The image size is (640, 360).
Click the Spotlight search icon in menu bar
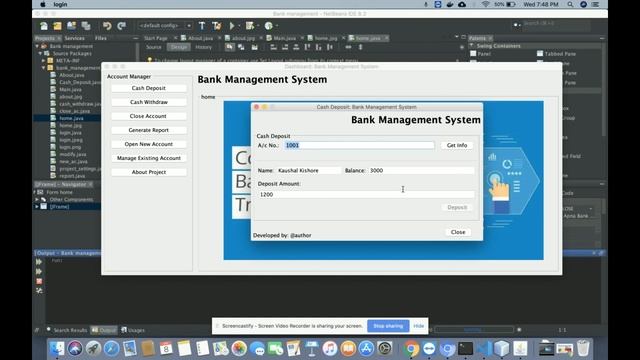coord(570,4)
